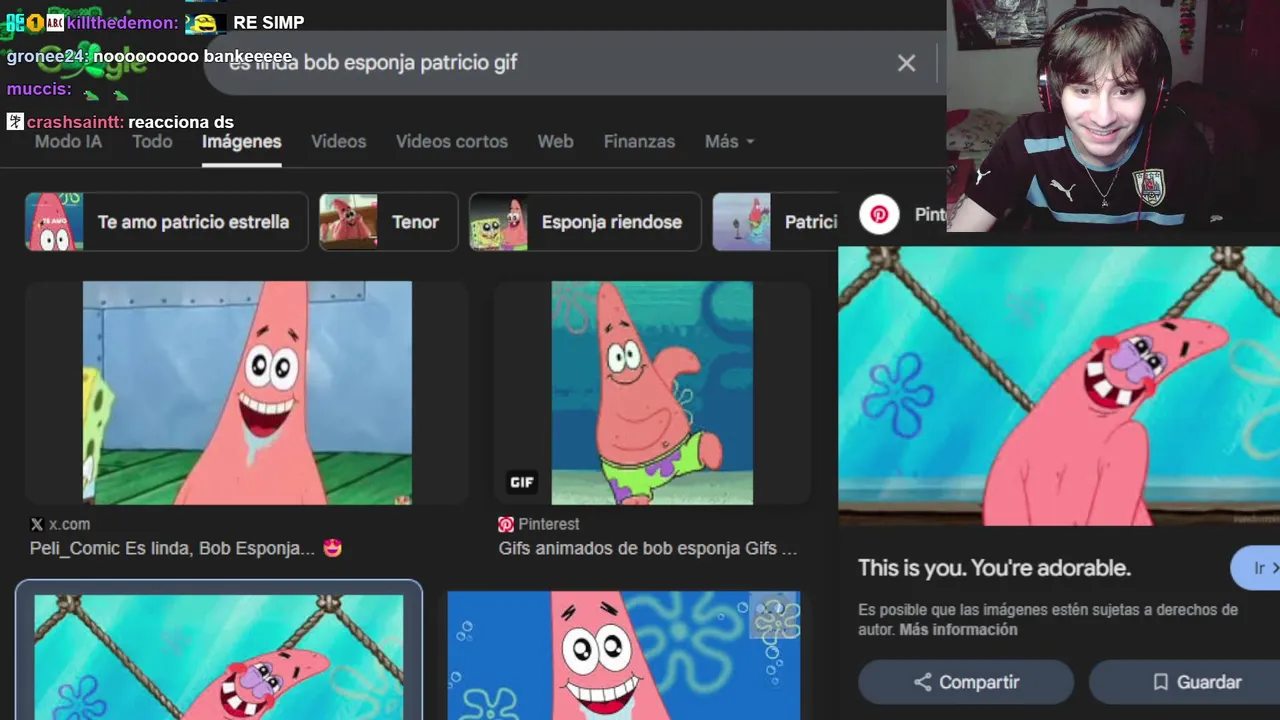Expand the Más dropdown menu

[x=729, y=142]
